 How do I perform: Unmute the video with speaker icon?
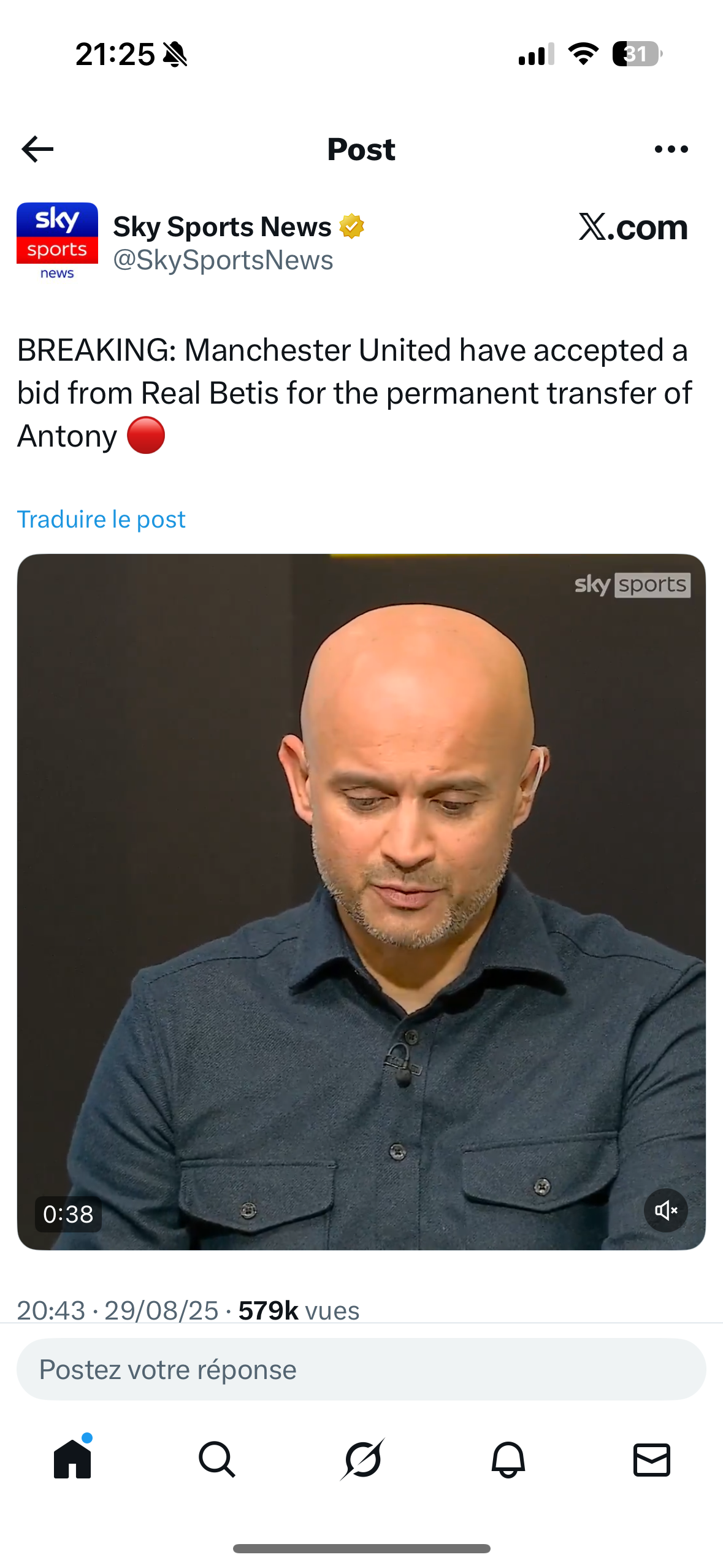666,1210
